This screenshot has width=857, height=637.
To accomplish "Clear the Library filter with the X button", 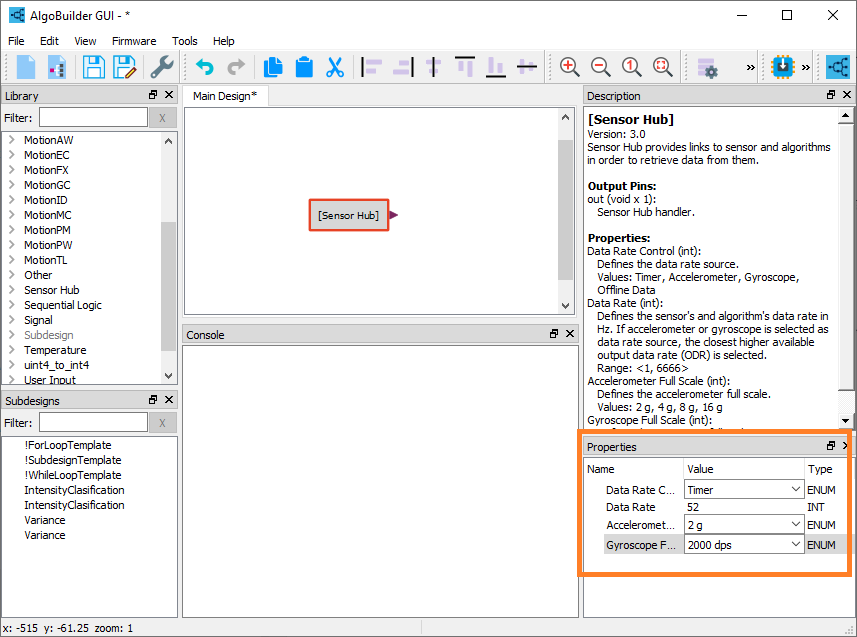I will tap(162, 118).
